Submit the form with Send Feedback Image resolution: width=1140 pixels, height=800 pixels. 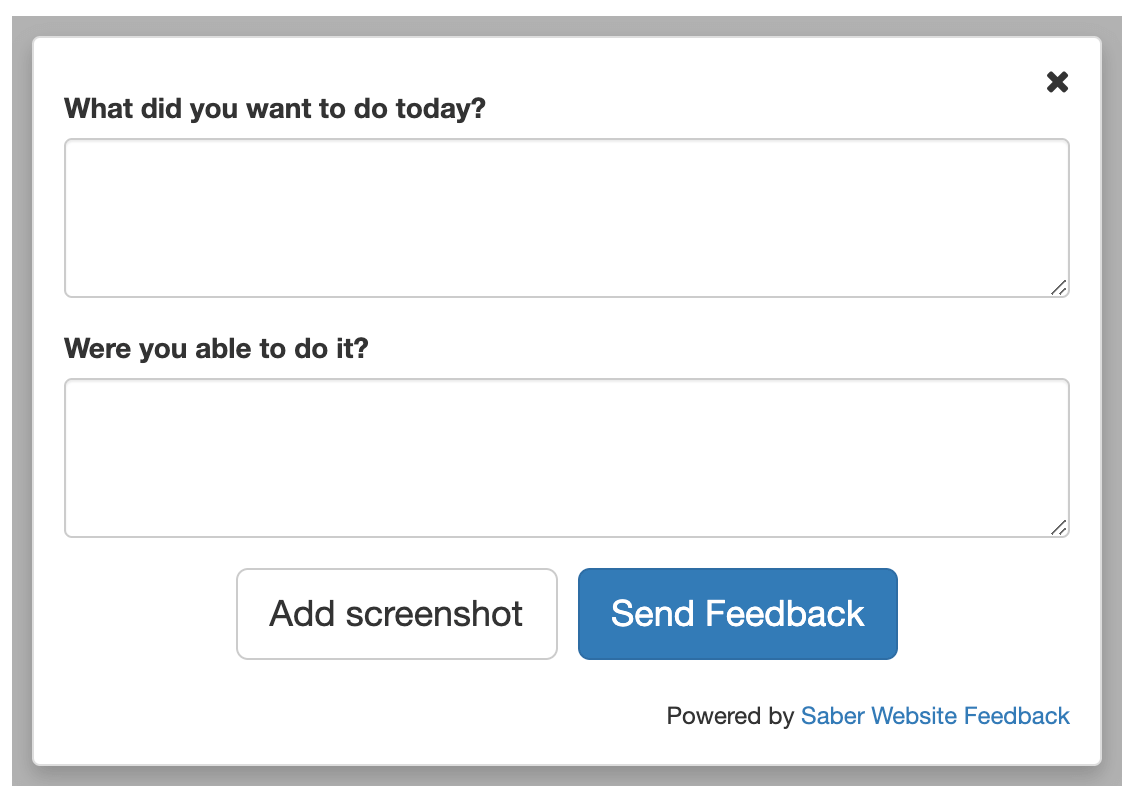click(x=737, y=614)
